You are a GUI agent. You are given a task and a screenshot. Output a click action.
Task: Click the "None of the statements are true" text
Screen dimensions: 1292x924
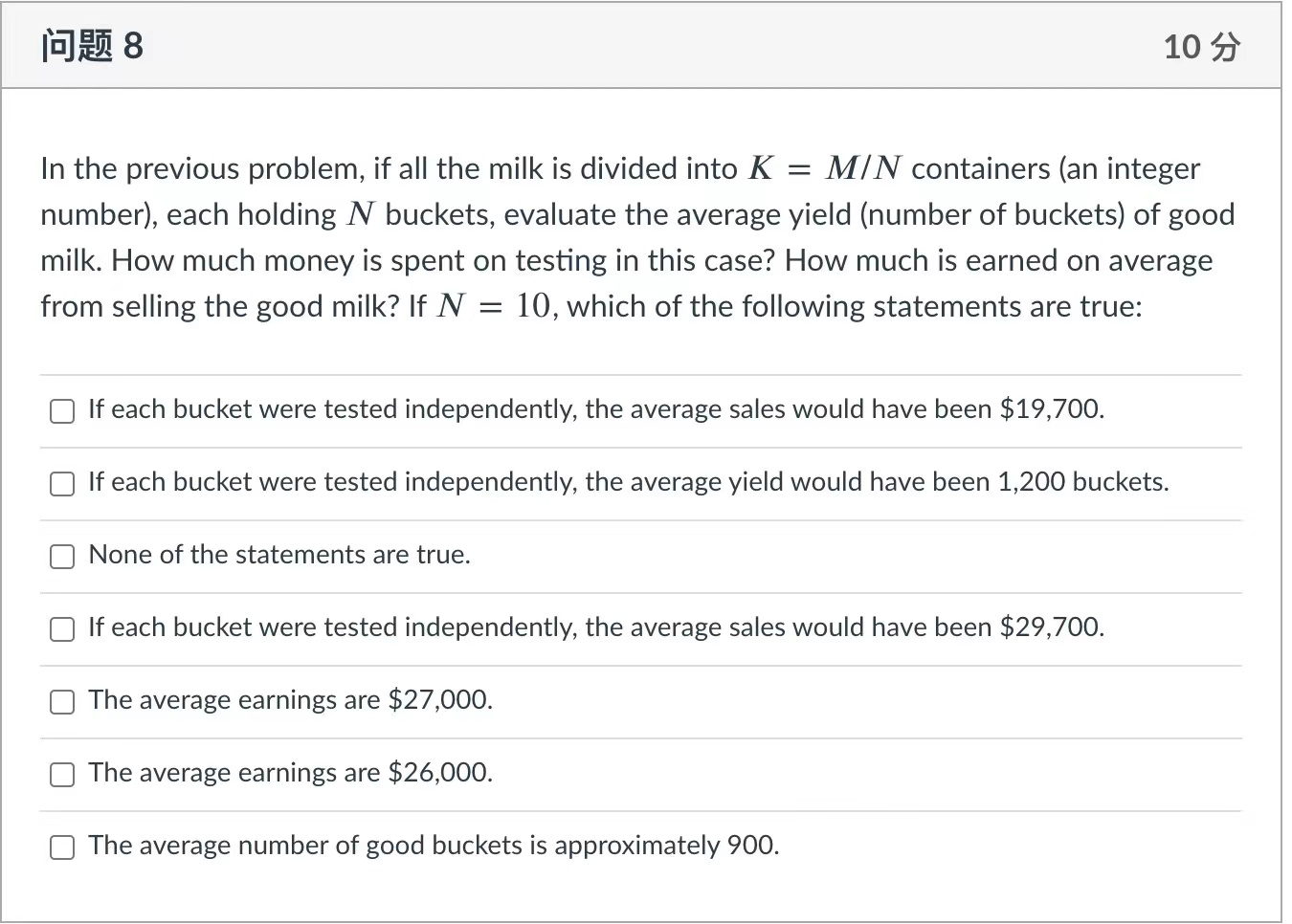point(278,555)
